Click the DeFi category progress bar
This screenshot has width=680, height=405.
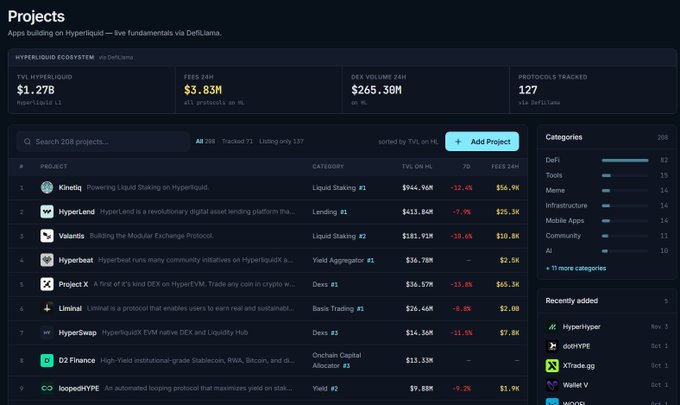pos(625,160)
